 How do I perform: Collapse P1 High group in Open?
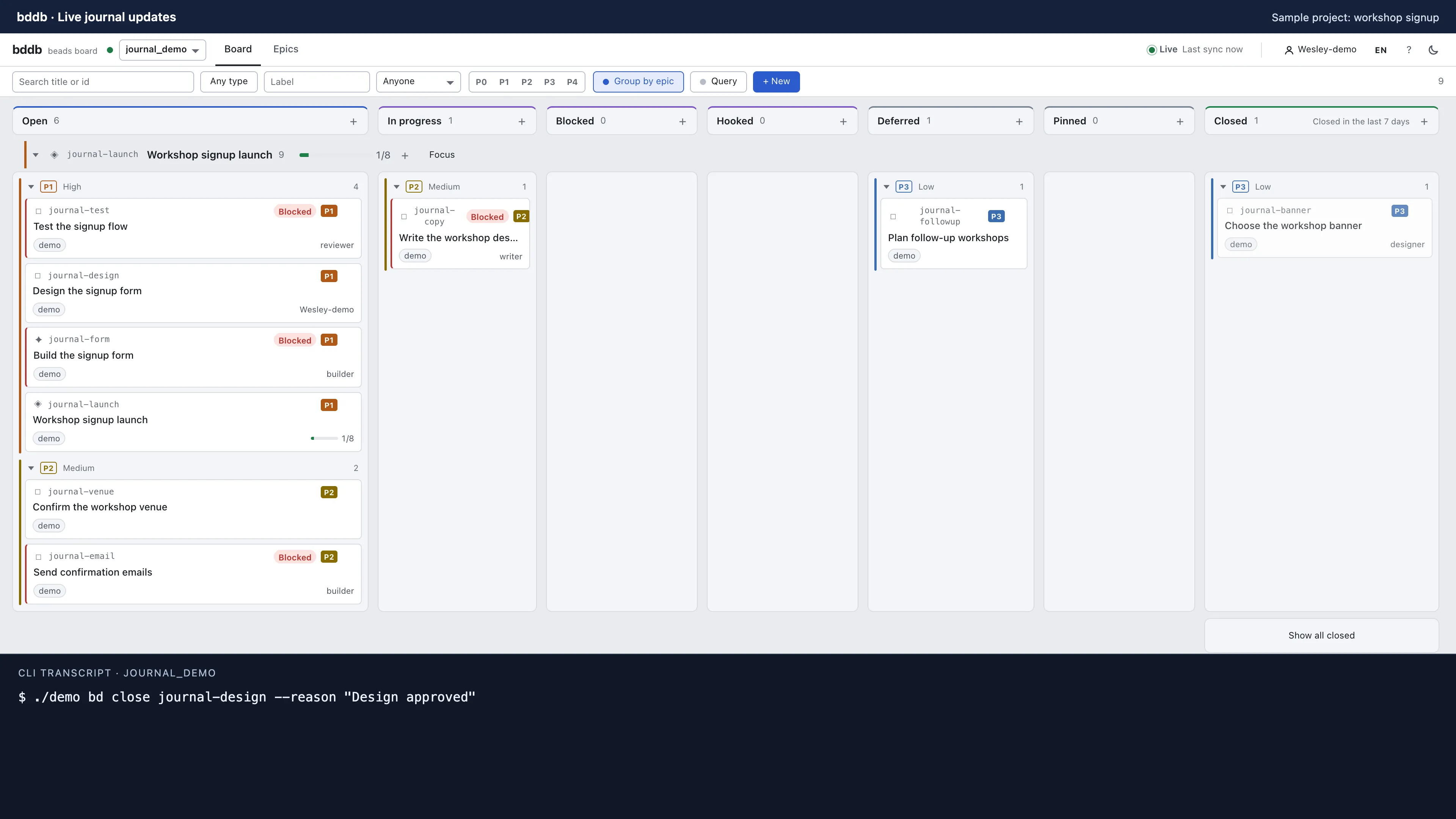(31, 187)
